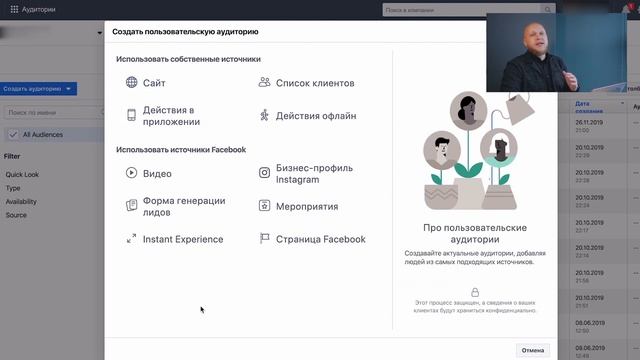
Task: Click the star calendar icon for Мероприятия
Action: [264, 205]
